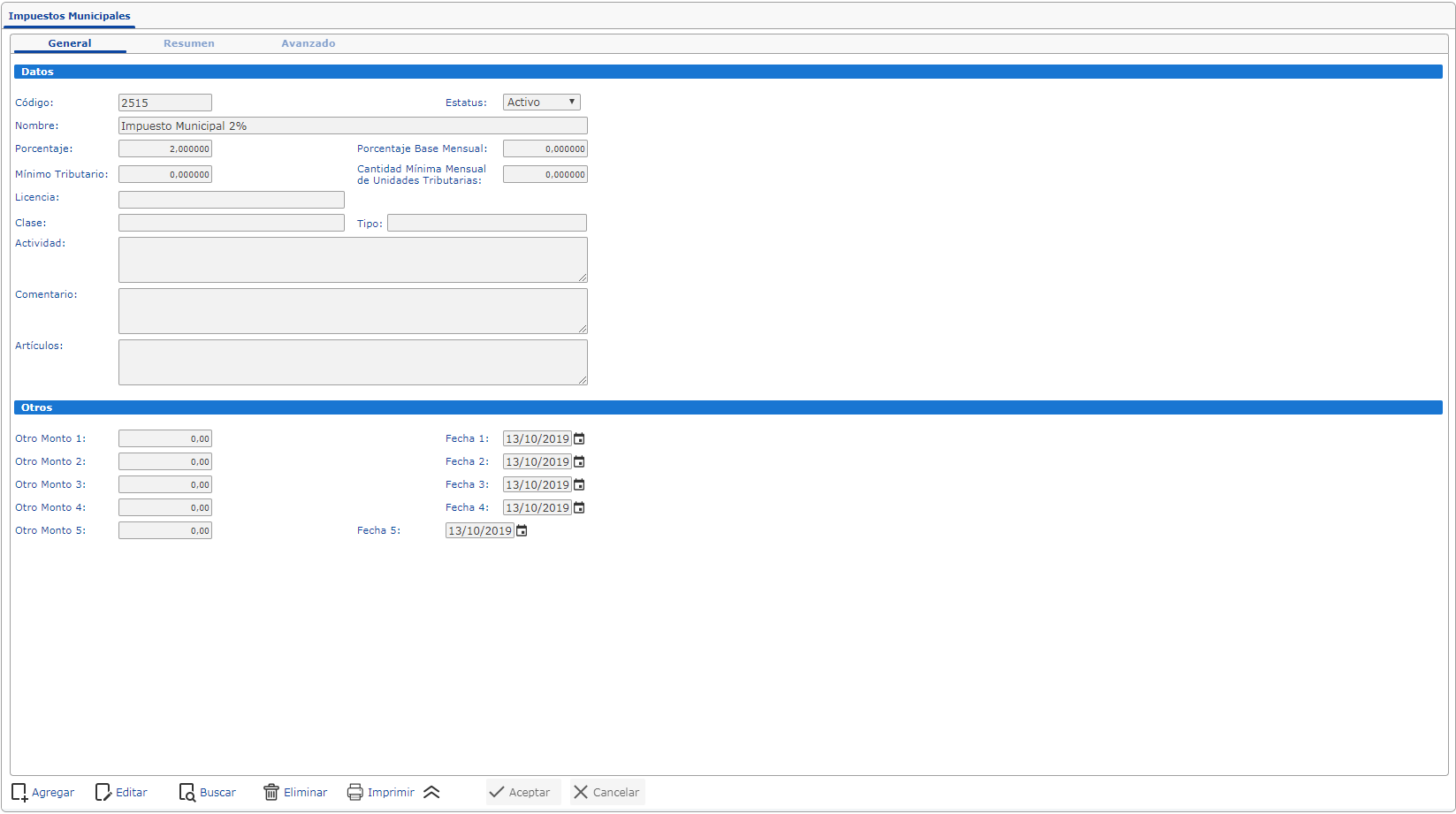
Task: Open the calendar picker for Fecha 2
Action: pyautogui.click(x=580, y=462)
